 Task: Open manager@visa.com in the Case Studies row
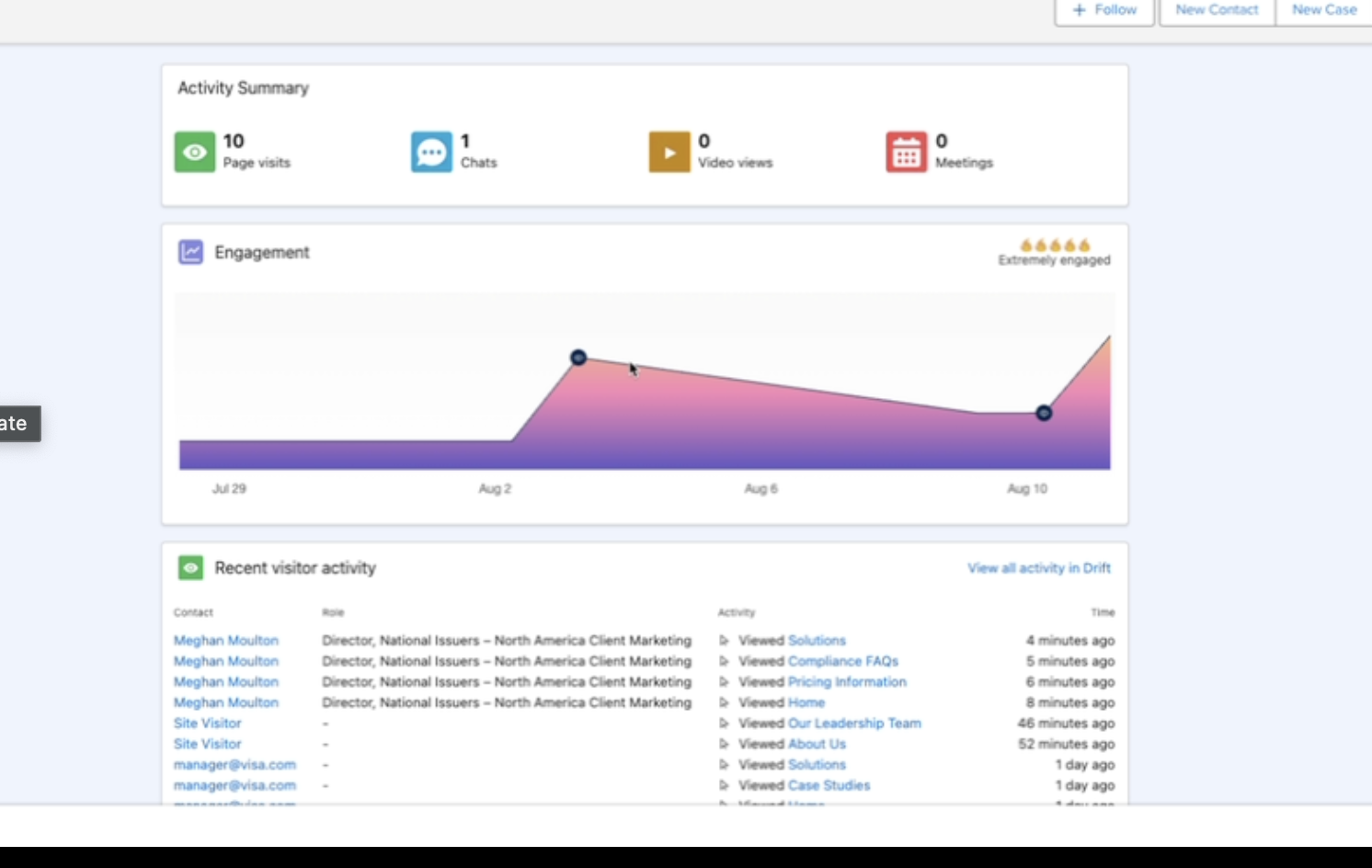point(235,785)
